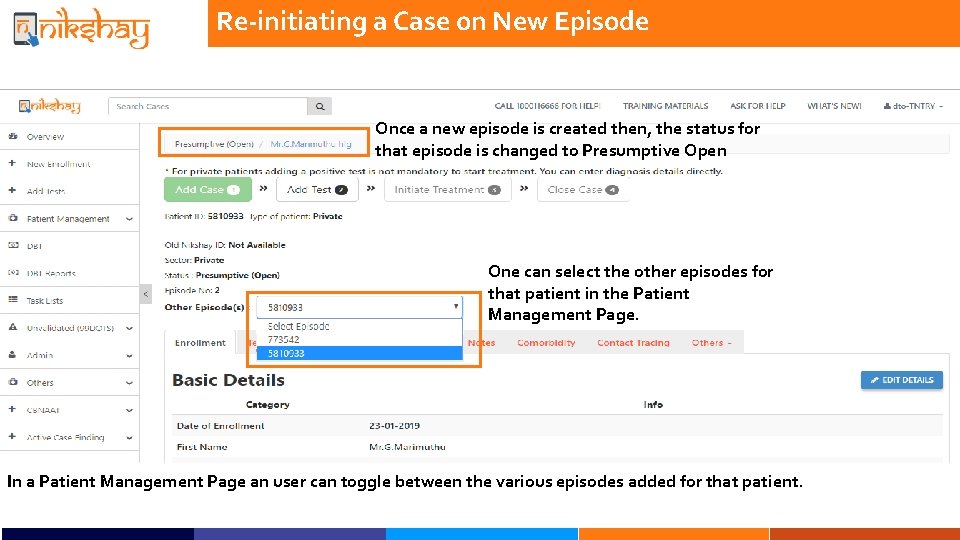Click the Admin user icon in the sidebar
Viewport: 960px width, 540px height.
click(12, 354)
